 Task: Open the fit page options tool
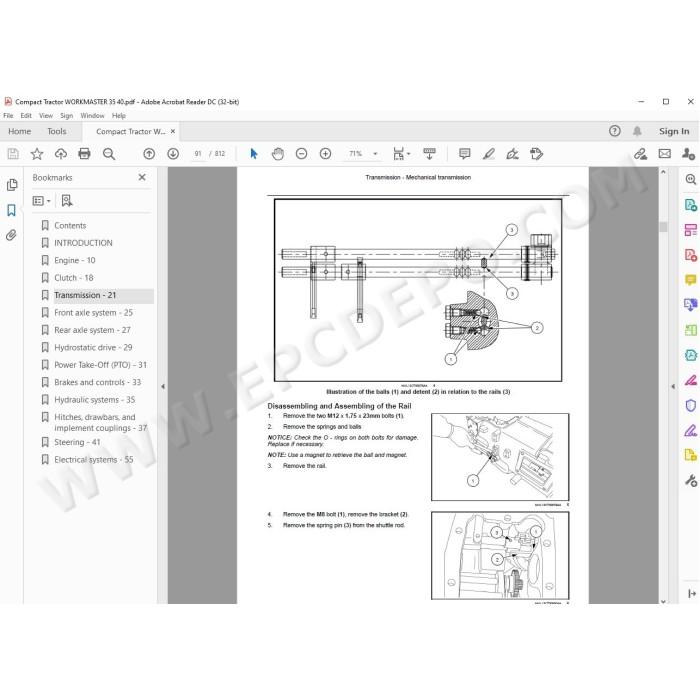click(401, 154)
